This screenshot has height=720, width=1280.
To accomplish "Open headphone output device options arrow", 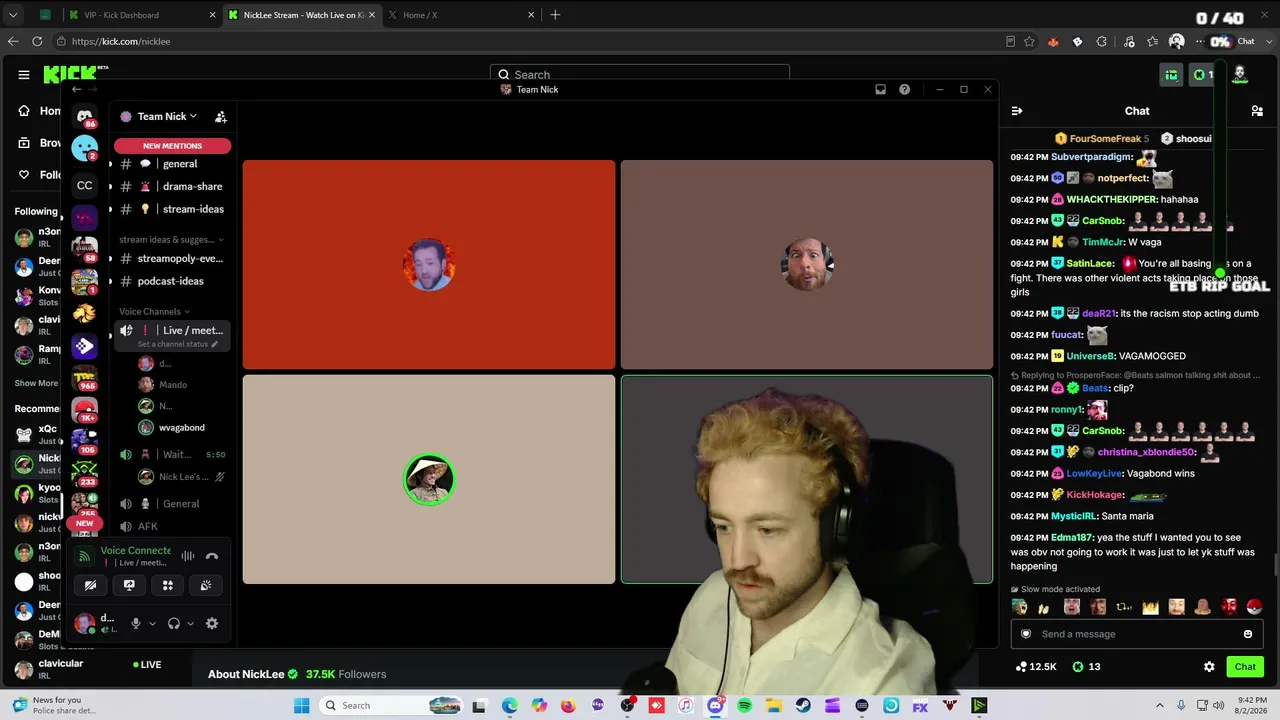I will coord(190,623).
